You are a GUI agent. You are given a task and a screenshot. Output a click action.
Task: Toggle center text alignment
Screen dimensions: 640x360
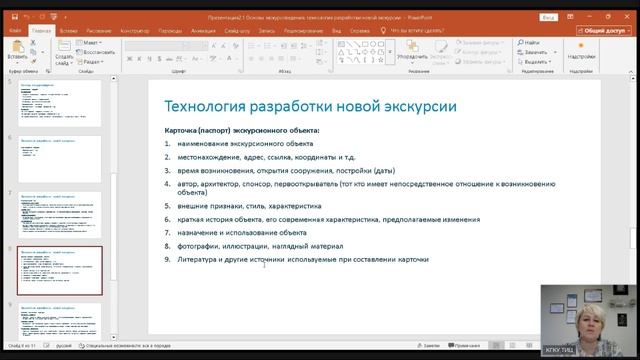(261, 59)
